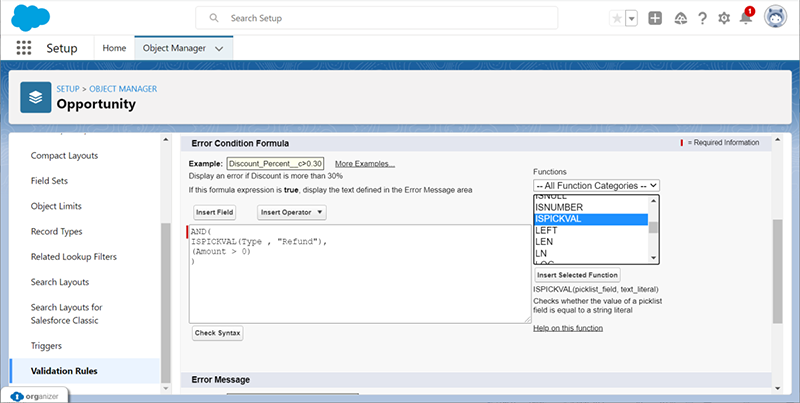Click the Insert Selected Function button
The height and width of the screenshot is (403, 800).
pos(577,275)
